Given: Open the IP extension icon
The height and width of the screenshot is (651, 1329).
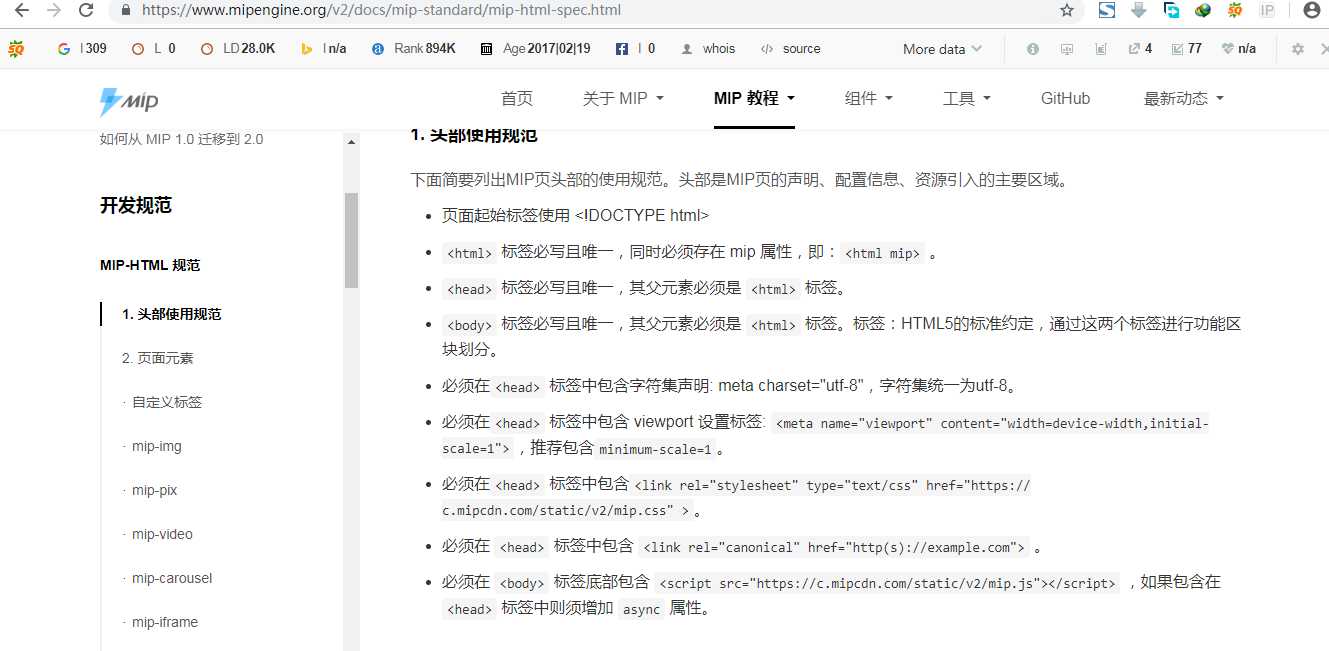Looking at the screenshot, I should pos(1267,10).
